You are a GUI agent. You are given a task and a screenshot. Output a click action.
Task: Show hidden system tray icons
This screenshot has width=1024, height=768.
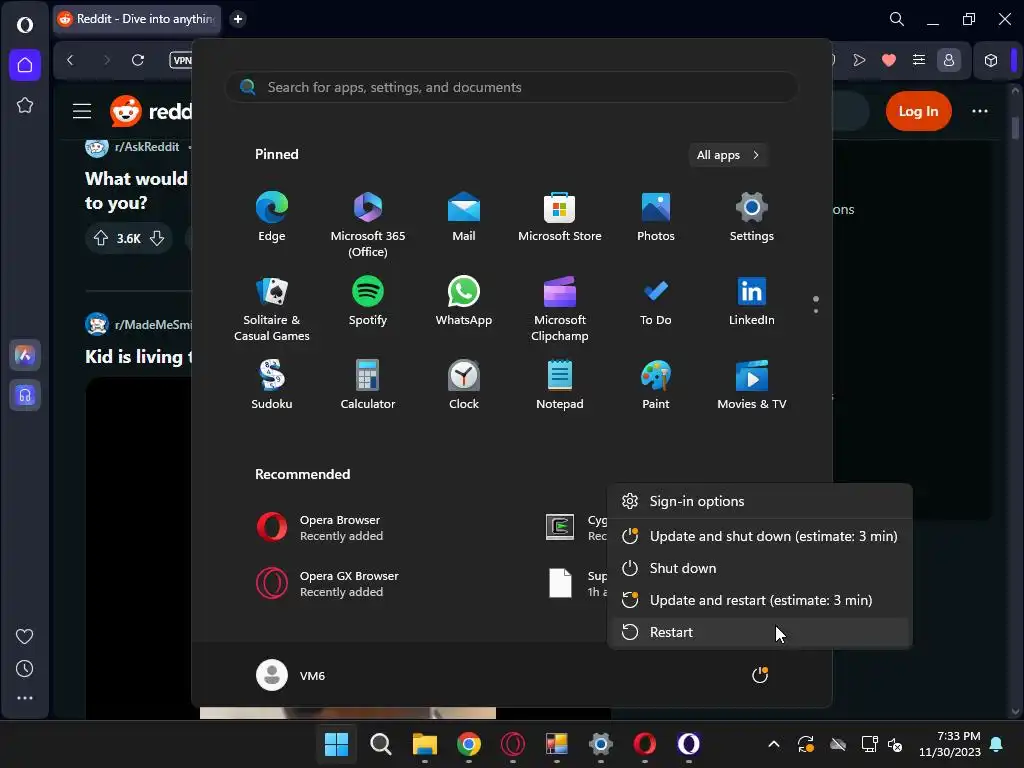tap(774, 744)
